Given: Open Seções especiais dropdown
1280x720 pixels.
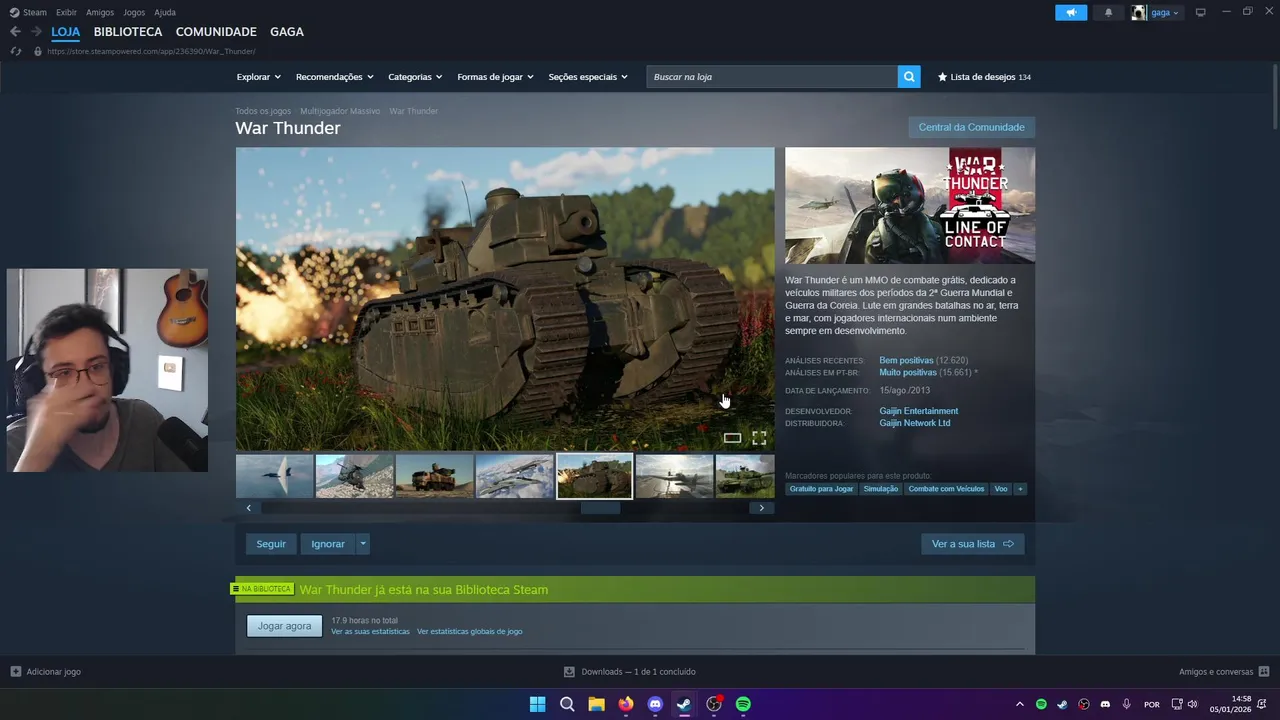Looking at the screenshot, I should click(588, 77).
